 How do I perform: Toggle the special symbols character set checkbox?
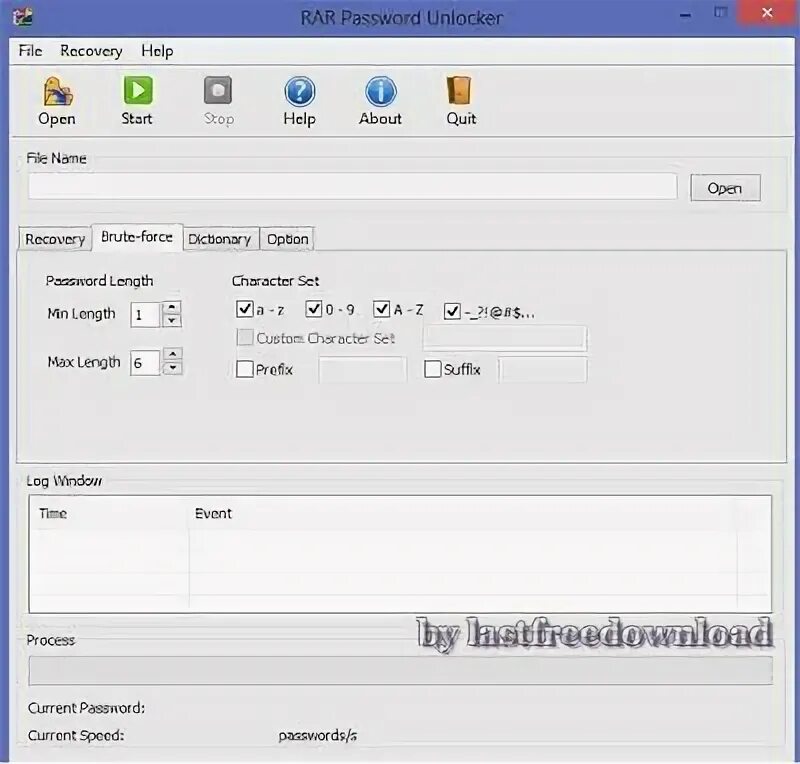tap(452, 311)
